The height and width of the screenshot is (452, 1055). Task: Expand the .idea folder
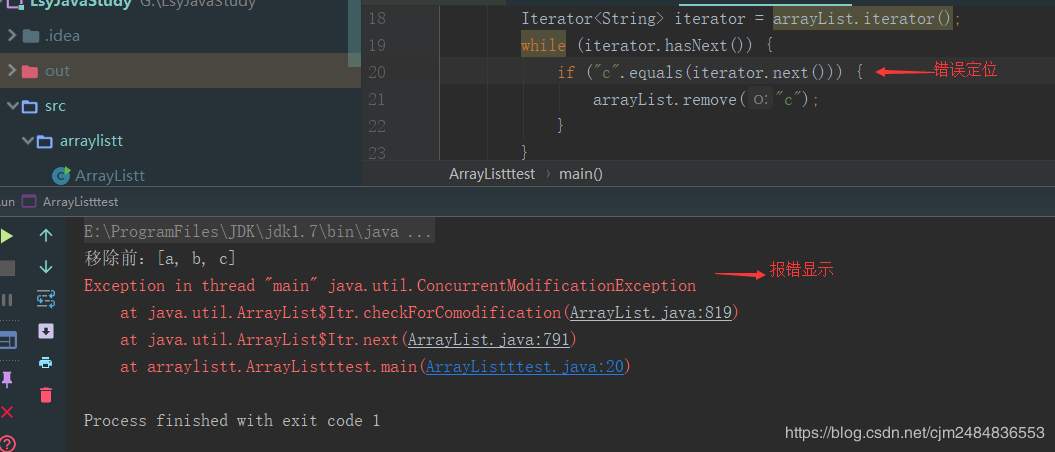coord(11,35)
